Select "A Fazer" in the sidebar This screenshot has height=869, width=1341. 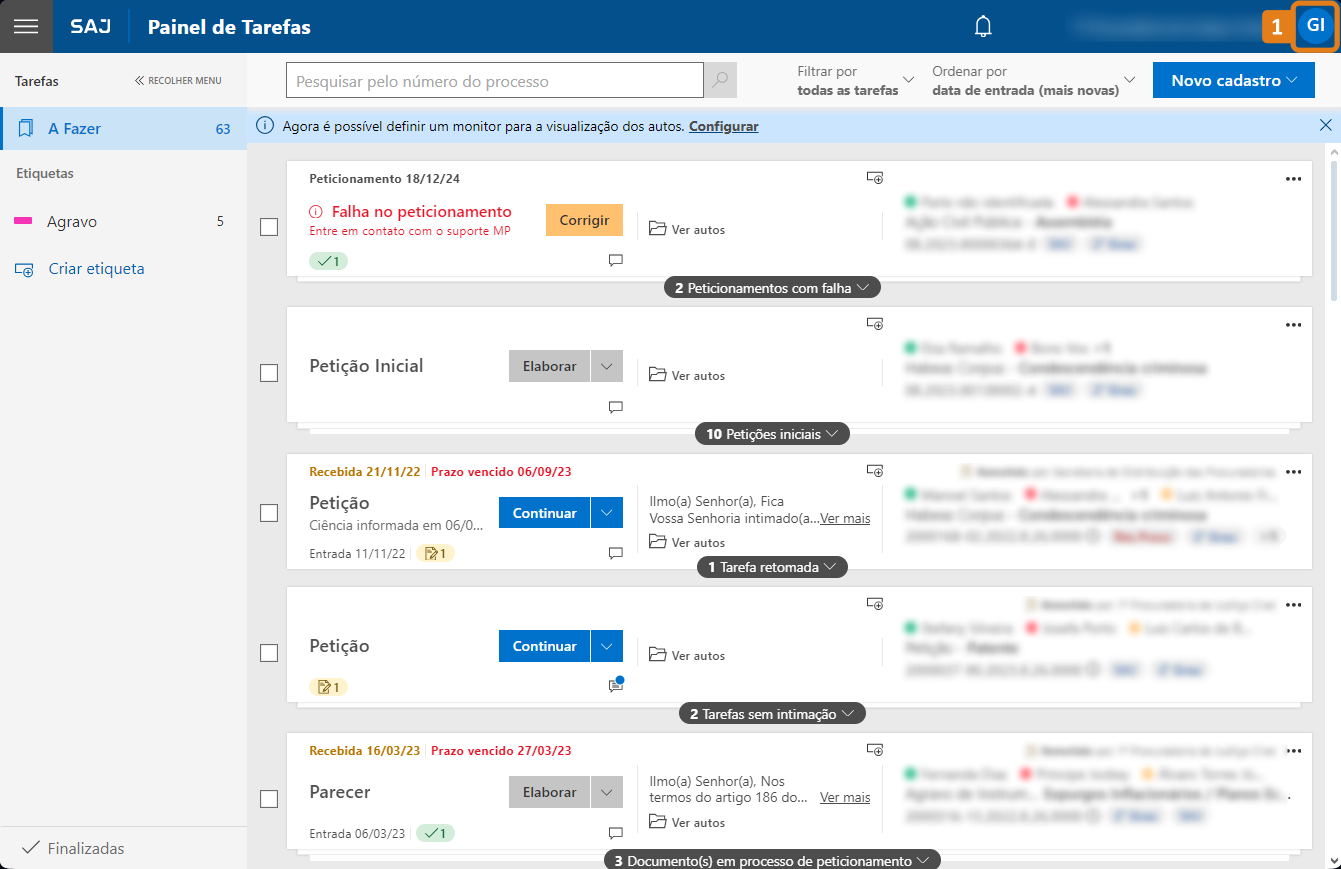point(77,128)
